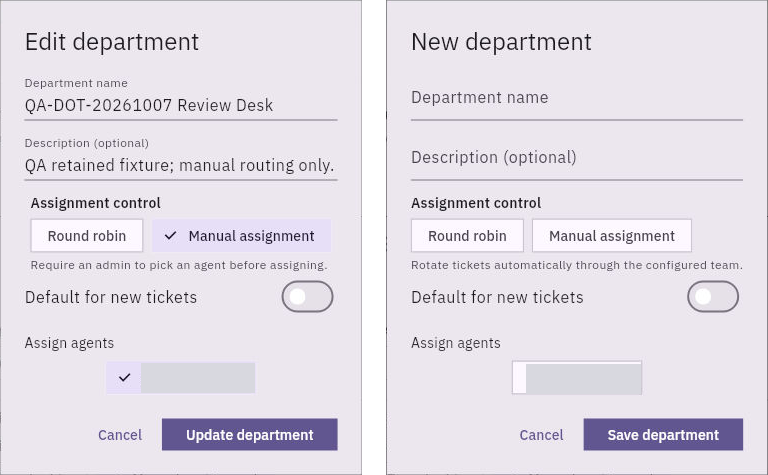
Task: Select Round robin in New department
Action: [x=467, y=236]
